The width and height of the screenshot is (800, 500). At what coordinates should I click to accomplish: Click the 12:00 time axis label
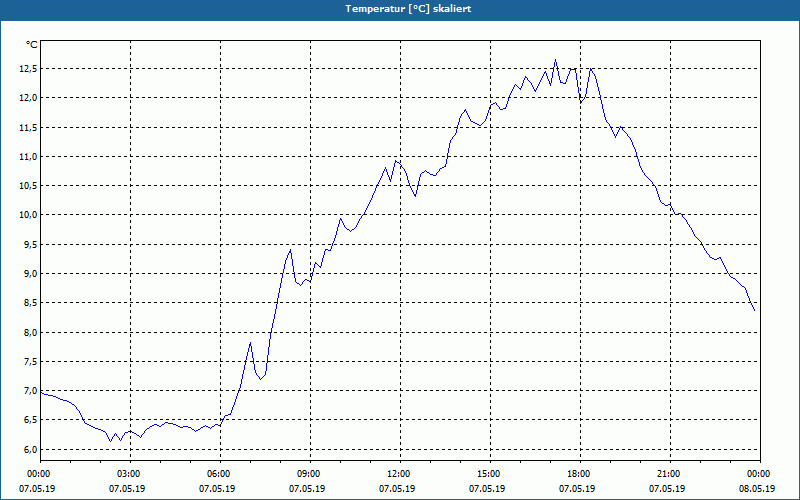point(398,474)
